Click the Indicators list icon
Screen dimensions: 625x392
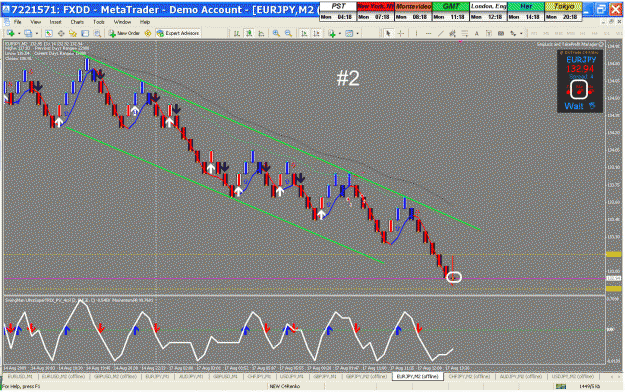pyautogui.click(x=332, y=33)
